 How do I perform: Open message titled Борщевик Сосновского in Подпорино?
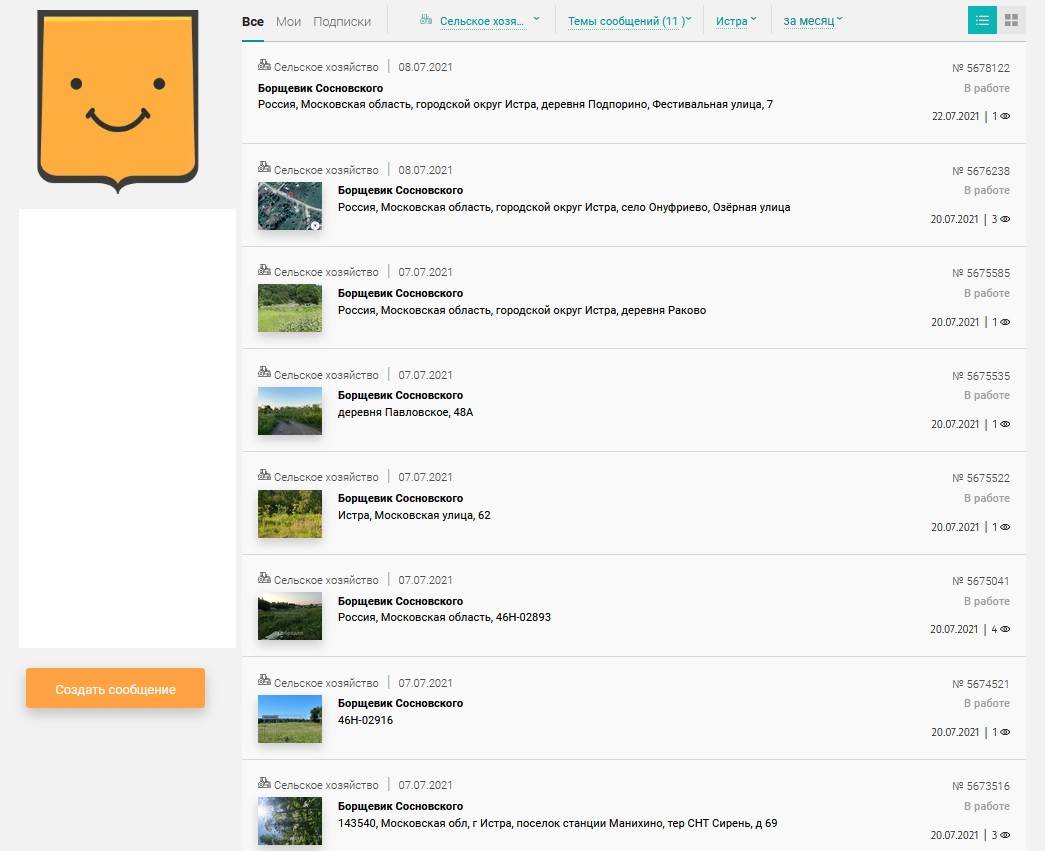tap(320, 88)
